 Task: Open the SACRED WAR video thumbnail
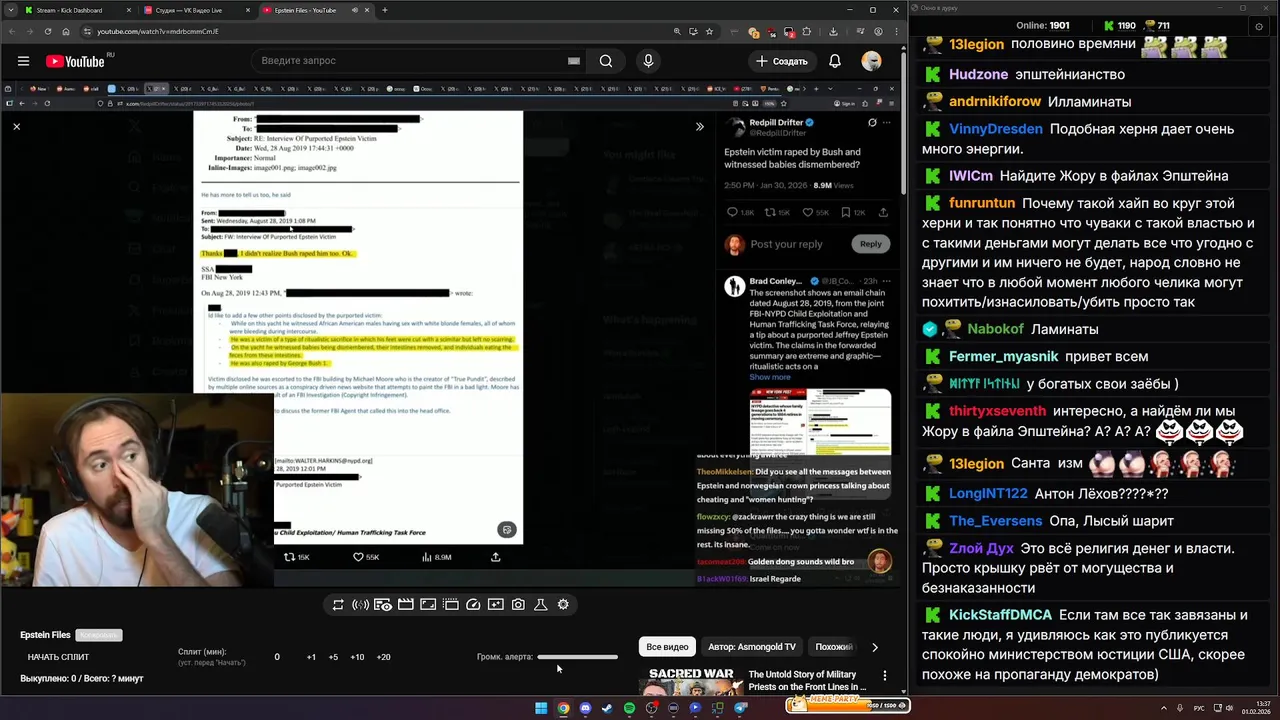pyautogui.click(x=691, y=680)
